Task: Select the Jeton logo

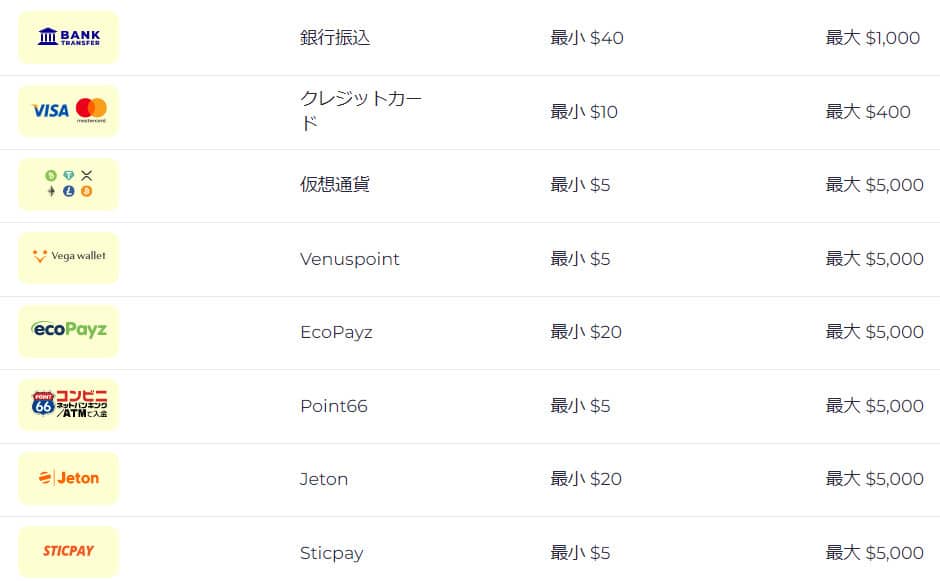Action: [68, 478]
